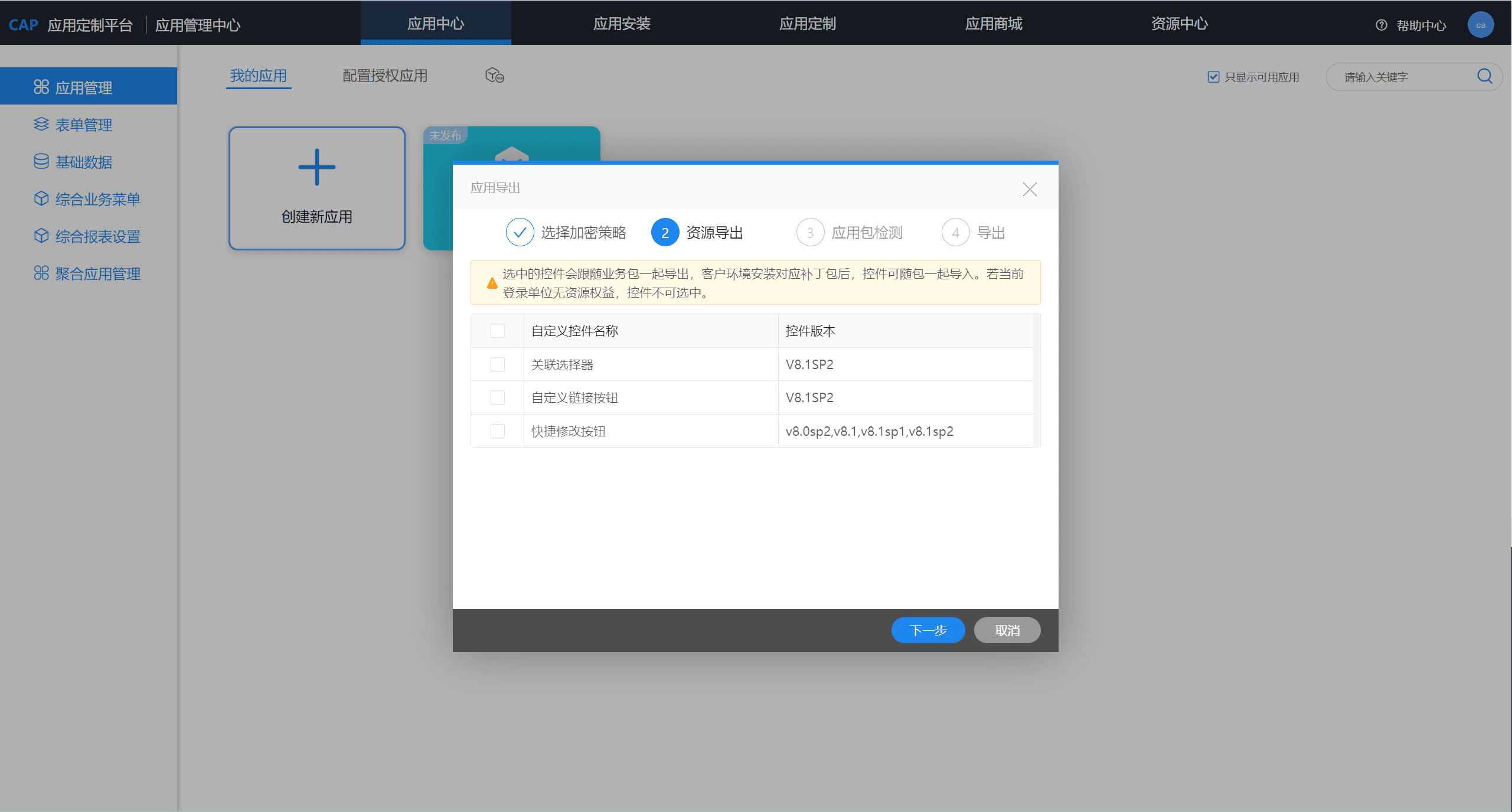Screen dimensions: 1512x812
Task: Click the step 2 circle for 资源导出
Action: 665,233
